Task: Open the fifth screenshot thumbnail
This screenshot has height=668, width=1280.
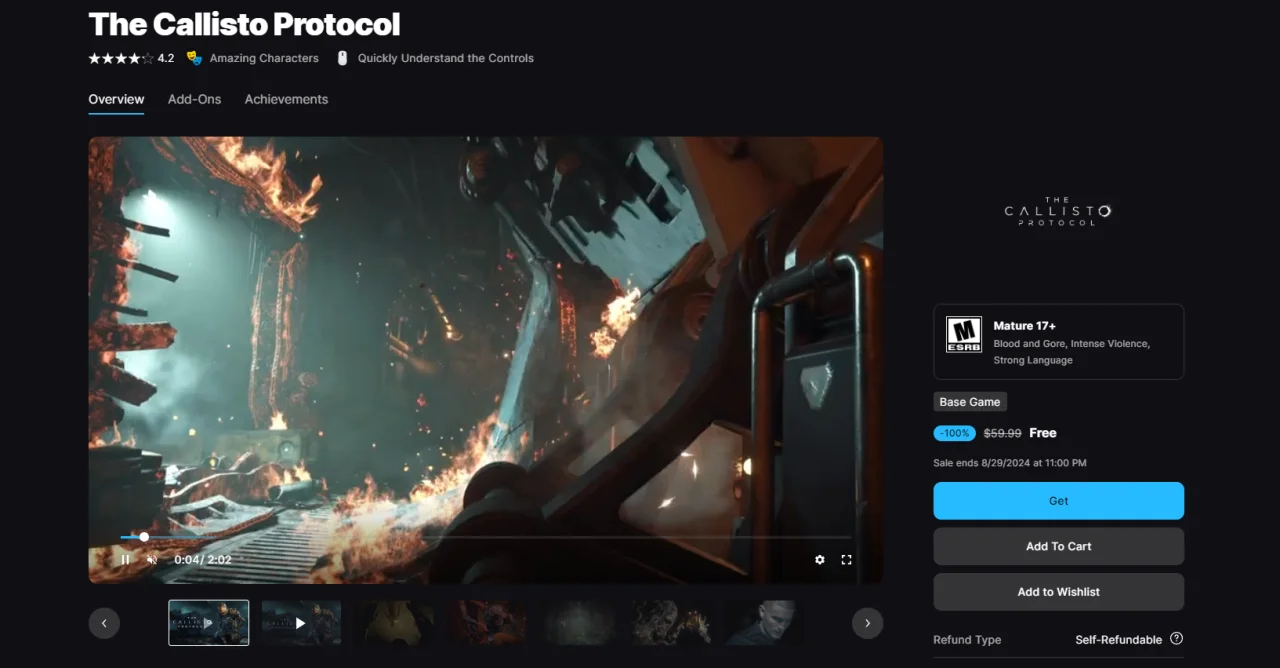Action: (x=580, y=622)
